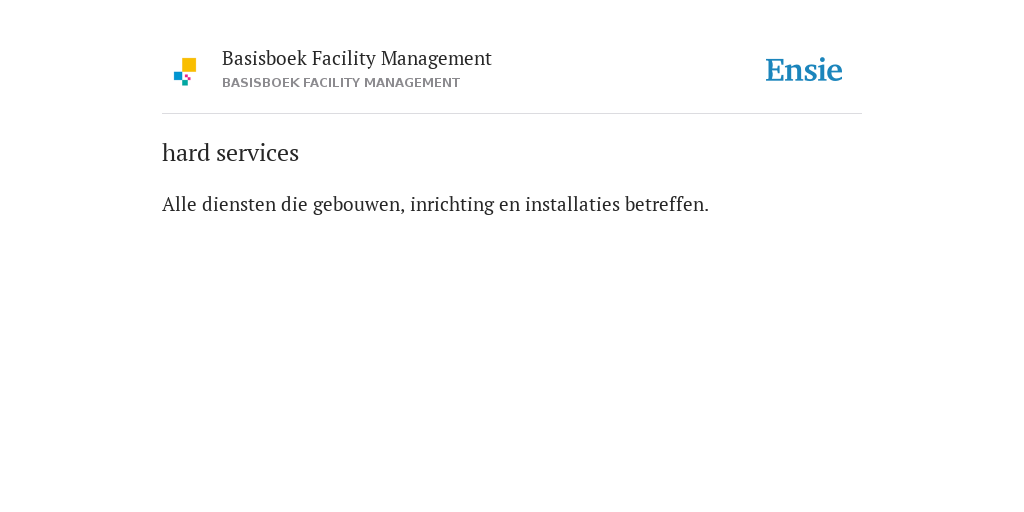This screenshot has height=512, width=1024.
Task: Click the word 'services' in the heading
Action: pyautogui.click(x=257, y=153)
